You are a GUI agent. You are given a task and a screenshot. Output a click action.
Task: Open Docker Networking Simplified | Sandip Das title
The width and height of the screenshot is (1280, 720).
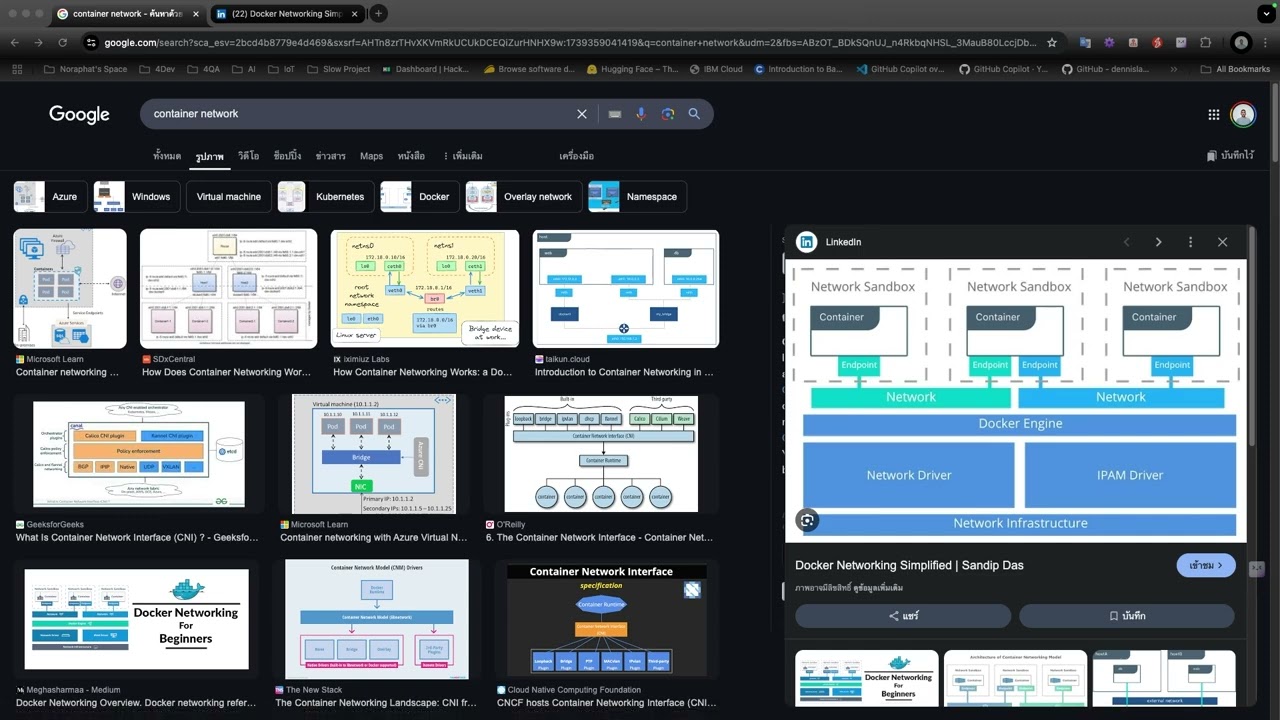tap(909, 565)
